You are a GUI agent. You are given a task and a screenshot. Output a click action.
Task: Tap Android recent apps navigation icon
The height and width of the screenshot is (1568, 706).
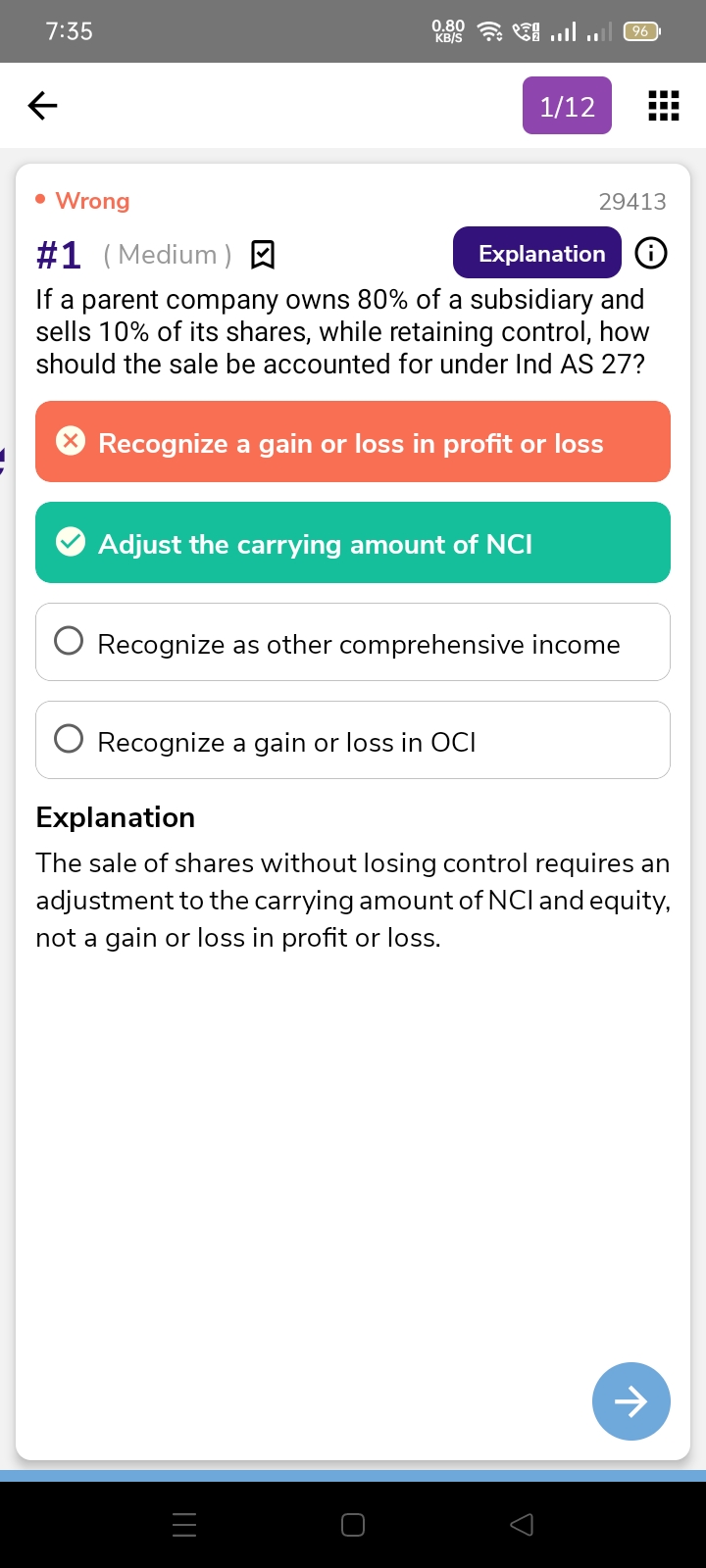184,1524
